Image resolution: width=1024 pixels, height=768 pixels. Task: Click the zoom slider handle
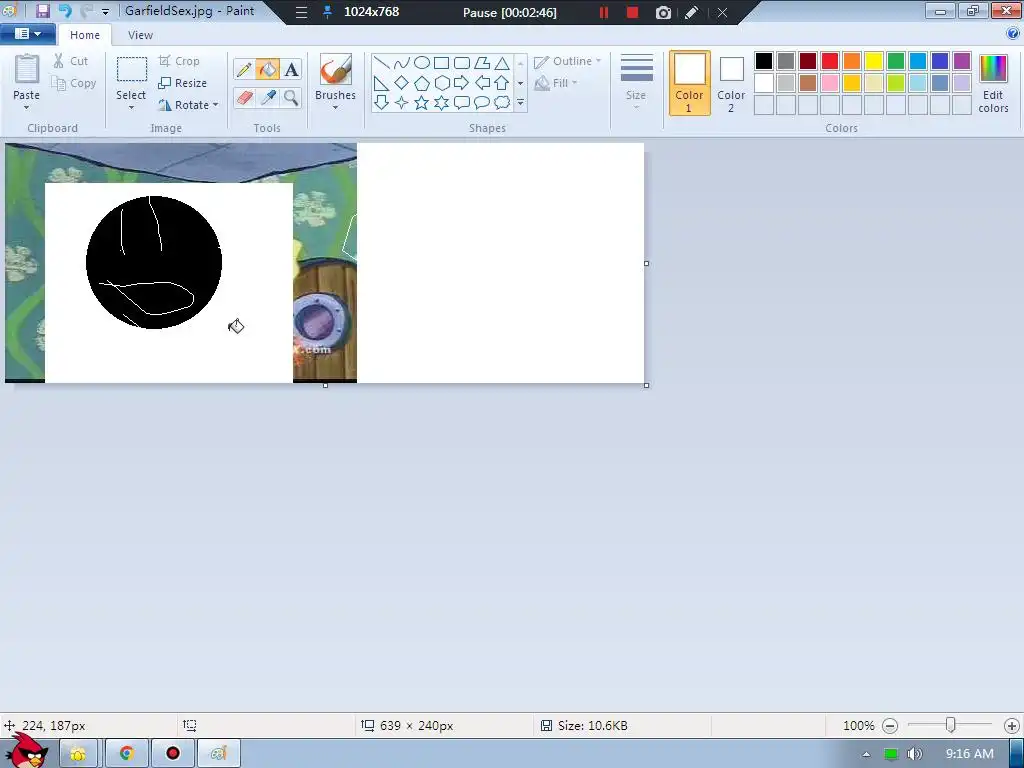pos(951,725)
